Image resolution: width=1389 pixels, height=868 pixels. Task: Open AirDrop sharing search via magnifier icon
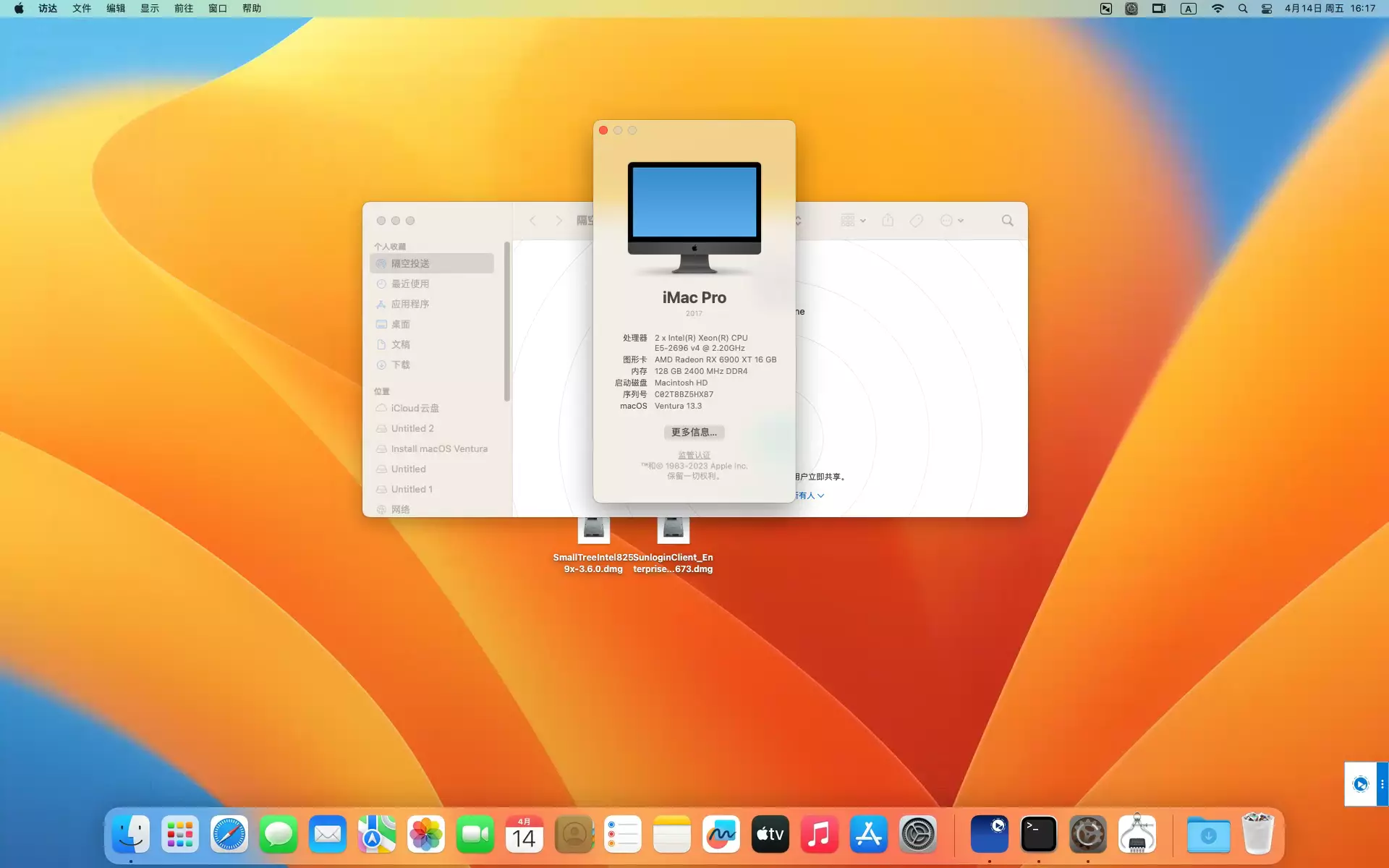pos(1008,221)
